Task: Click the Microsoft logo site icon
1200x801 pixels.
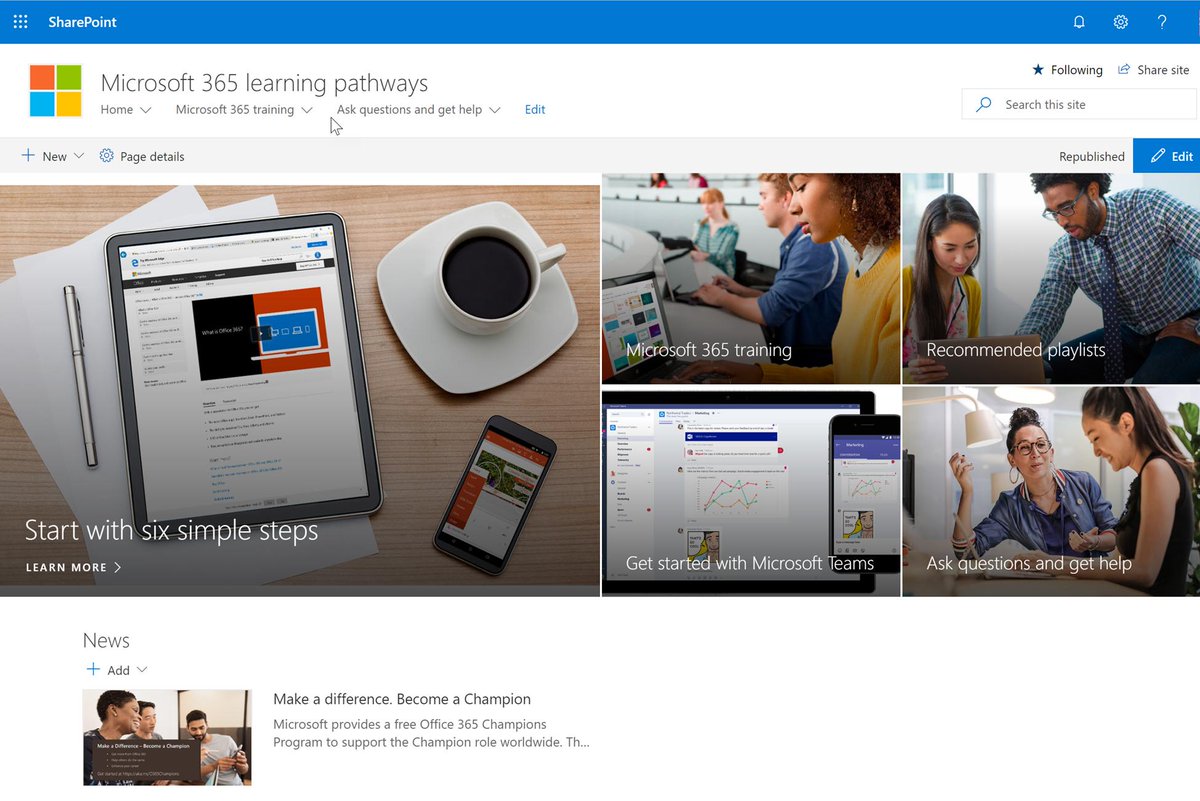Action: coord(56,91)
